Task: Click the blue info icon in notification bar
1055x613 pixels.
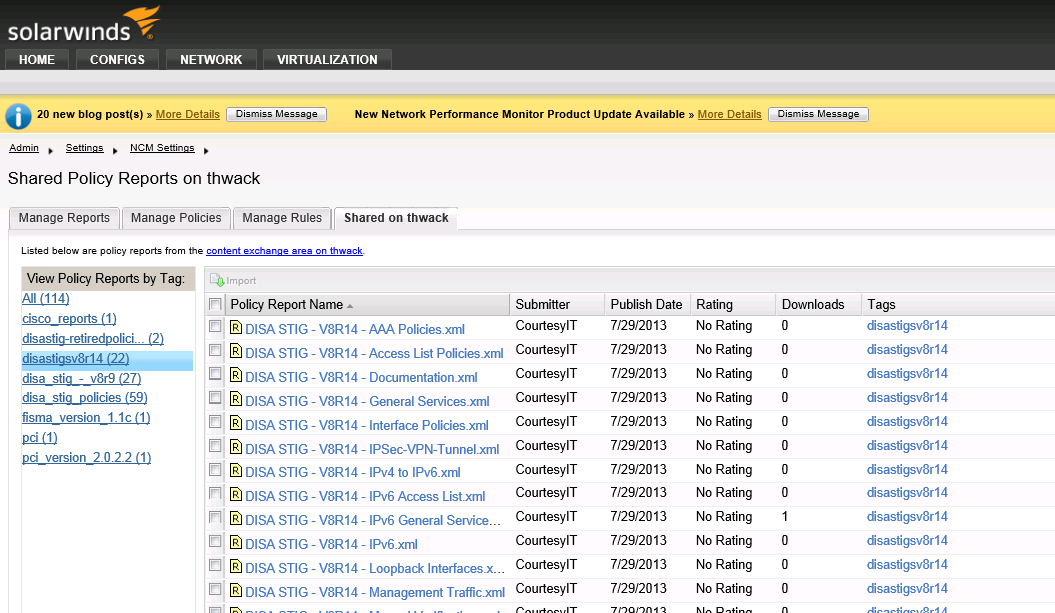Action: coord(18,116)
